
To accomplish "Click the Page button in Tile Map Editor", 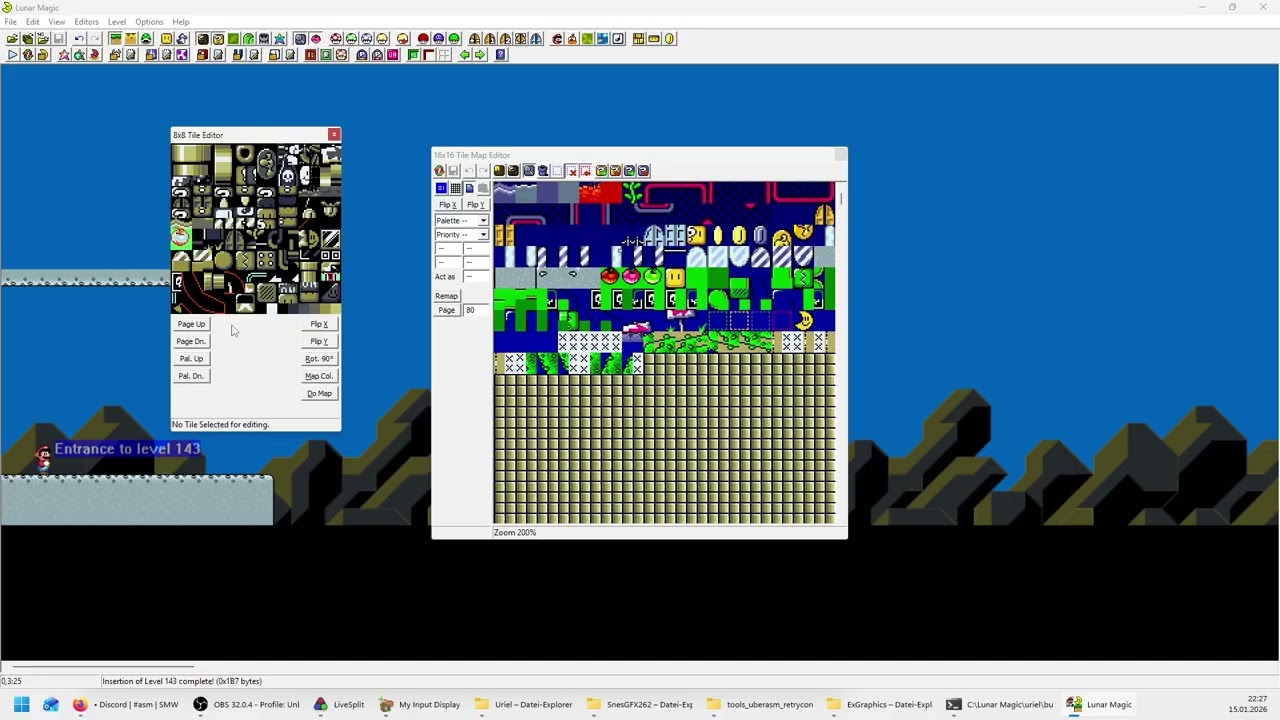I will pyautogui.click(x=446, y=310).
